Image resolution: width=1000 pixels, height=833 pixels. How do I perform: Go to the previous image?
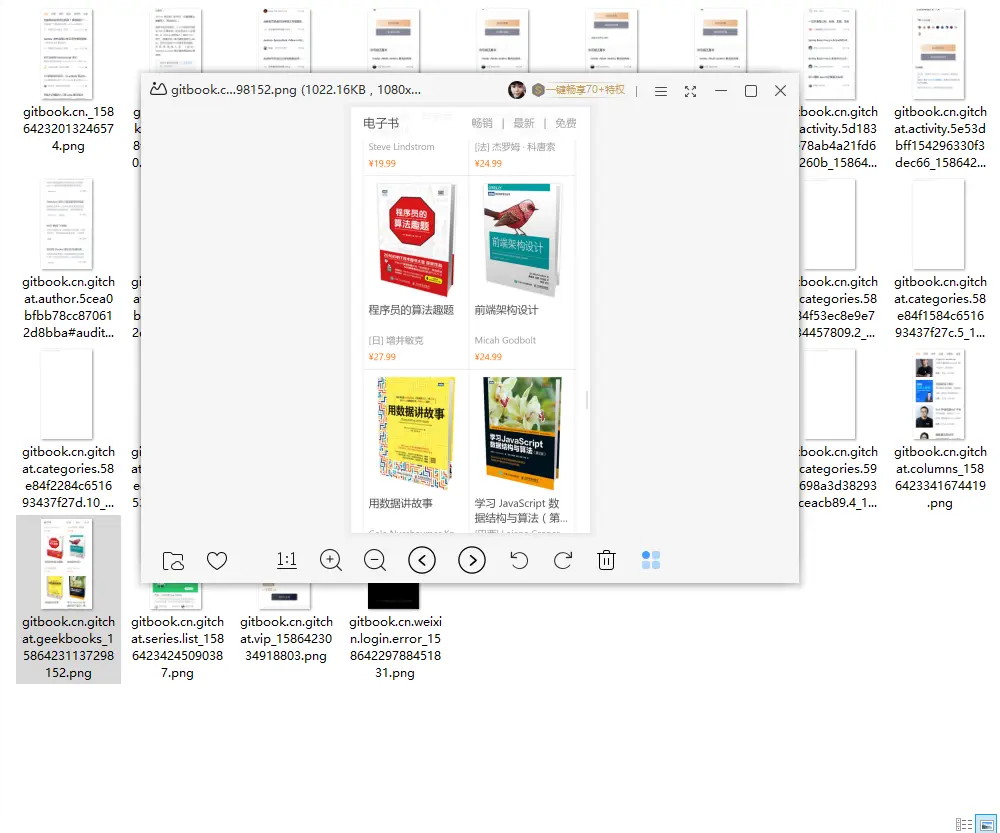tap(422, 561)
